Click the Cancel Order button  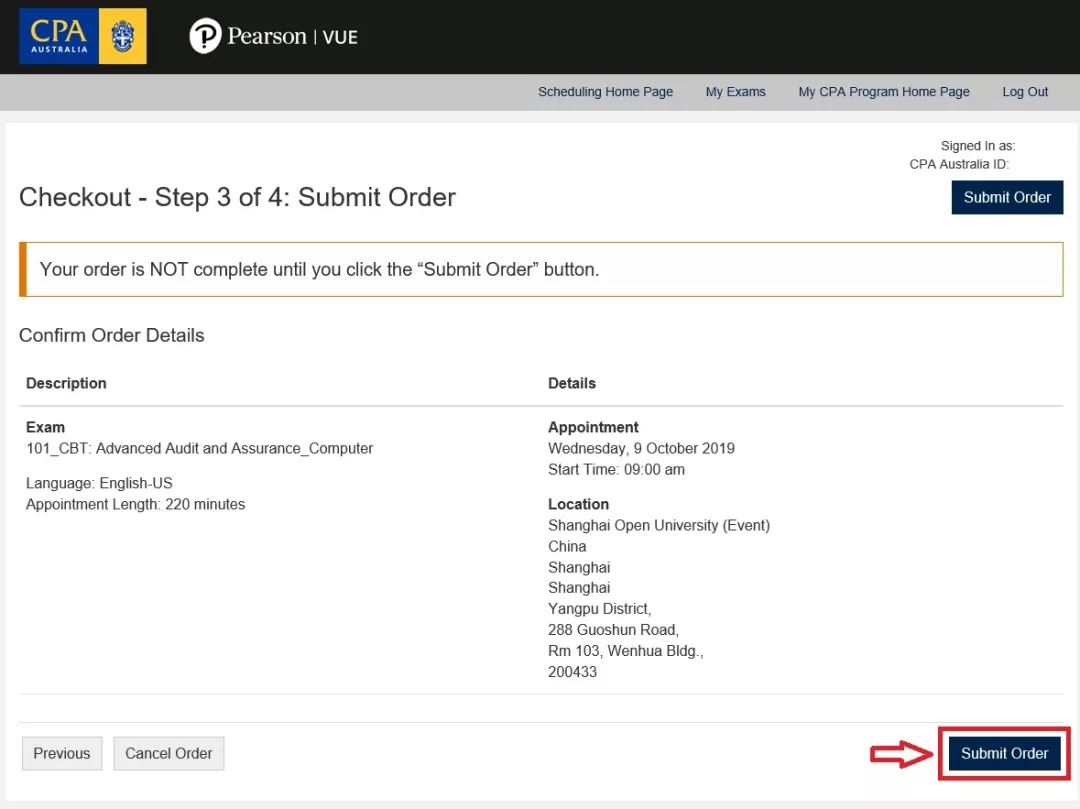pos(168,754)
